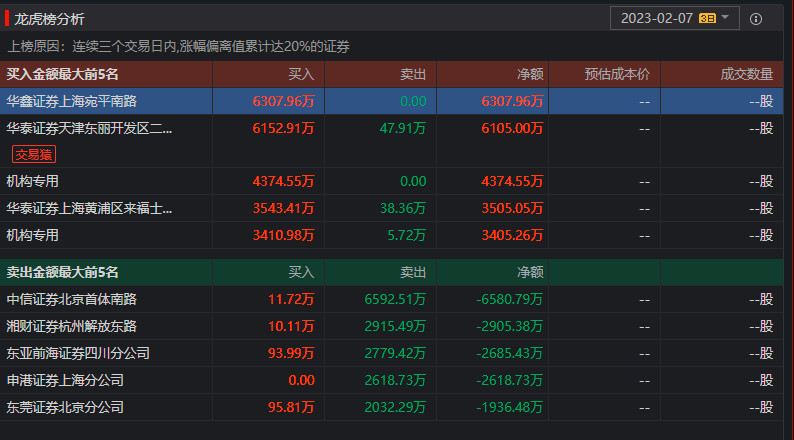Click the 龙虎榜分析 panel title
Viewport: 794px width, 440px height.
coord(49,19)
